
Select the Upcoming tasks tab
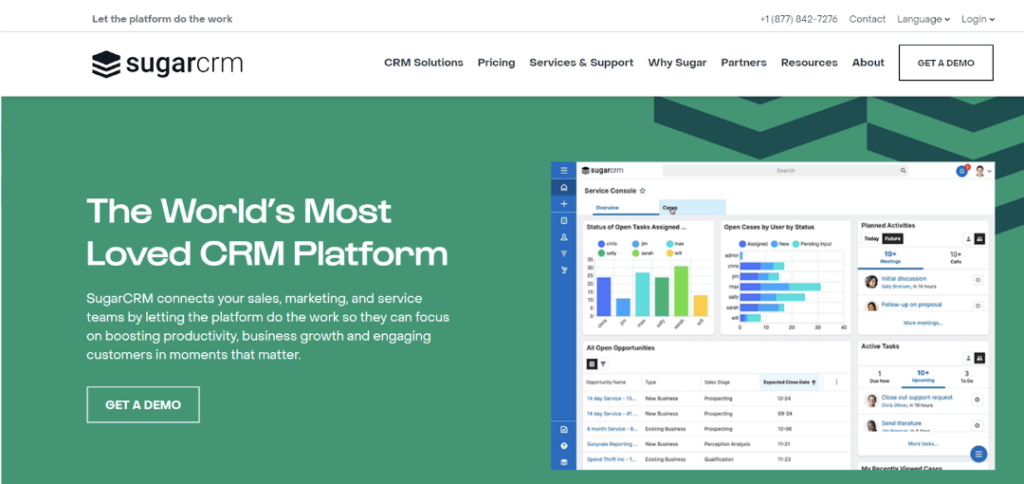pos(923,376)
